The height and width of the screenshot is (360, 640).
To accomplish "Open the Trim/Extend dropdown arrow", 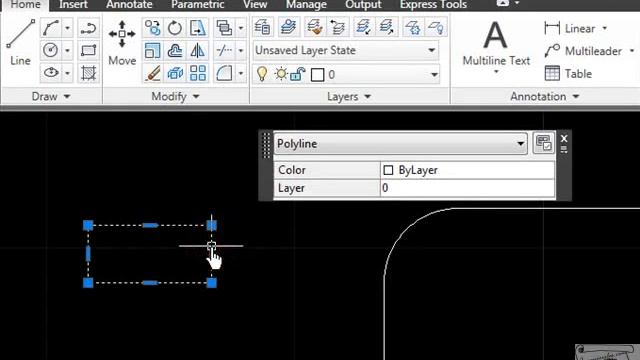I will (241, 51).
